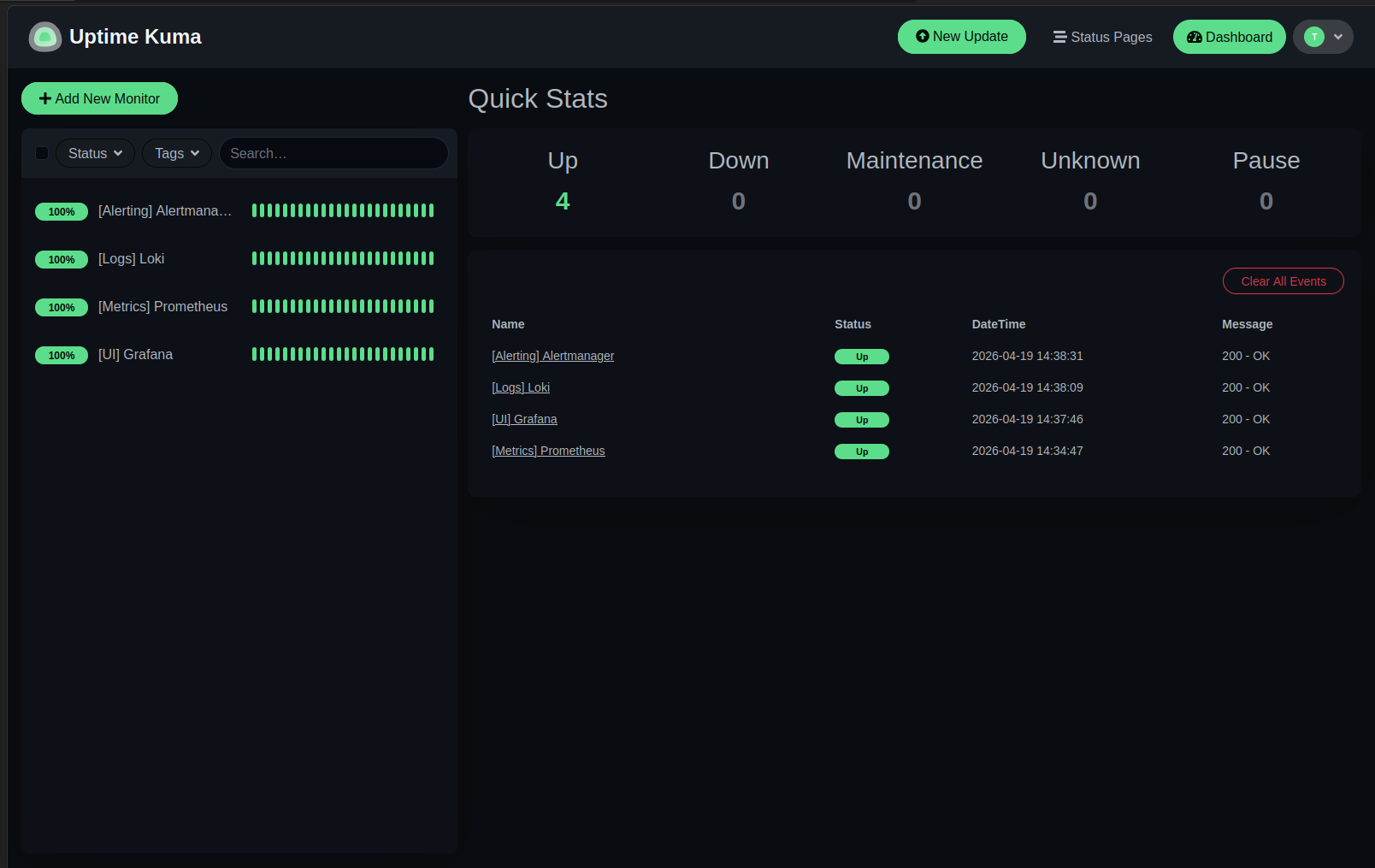Click the Uptime Kuma title text

click(135, 37)
